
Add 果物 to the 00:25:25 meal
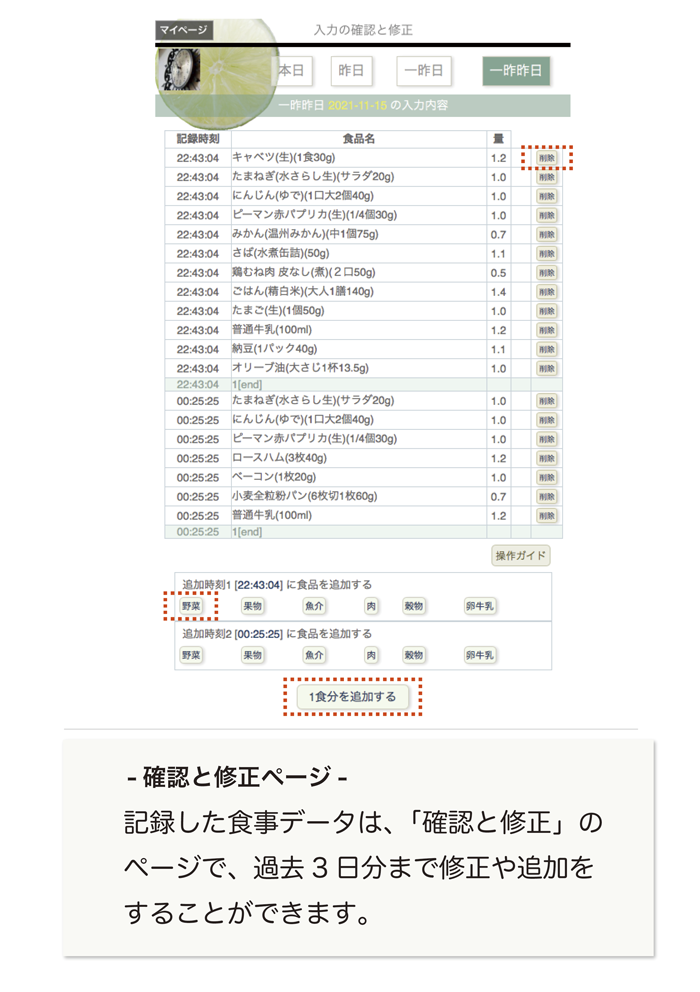(252, 655)
